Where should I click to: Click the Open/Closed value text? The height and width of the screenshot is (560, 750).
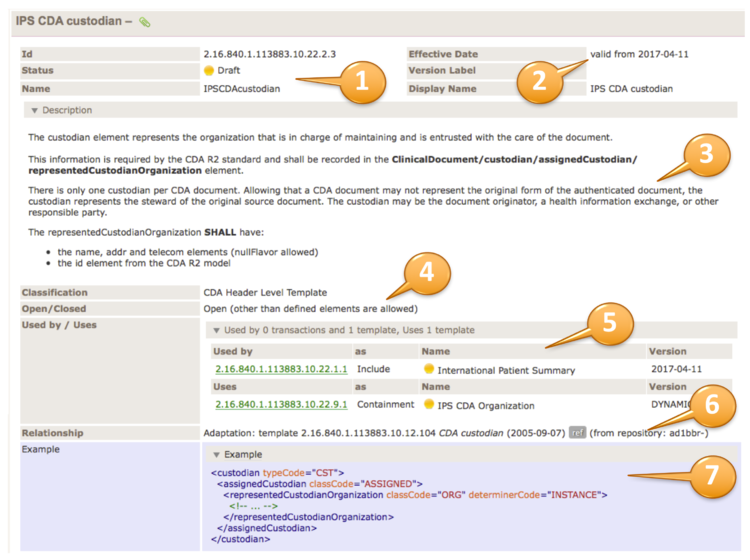[311, 309]
